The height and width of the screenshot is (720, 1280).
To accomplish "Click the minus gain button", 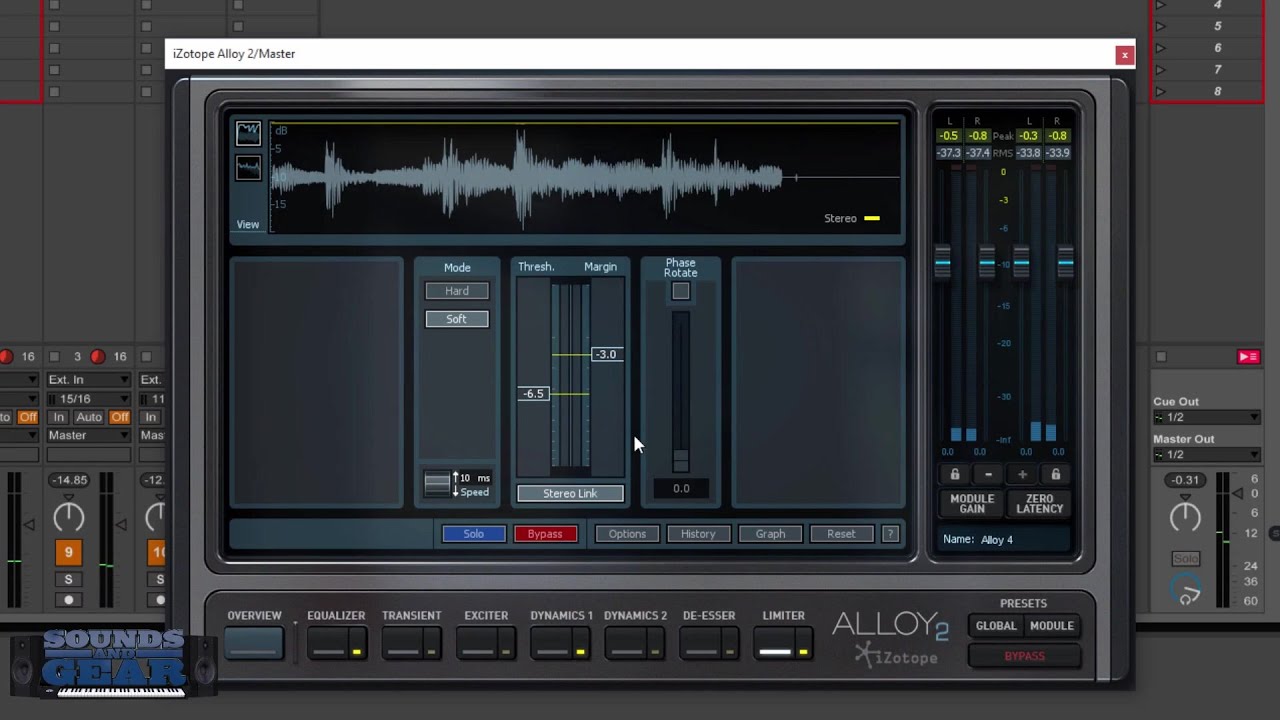I will click(988, 475).
